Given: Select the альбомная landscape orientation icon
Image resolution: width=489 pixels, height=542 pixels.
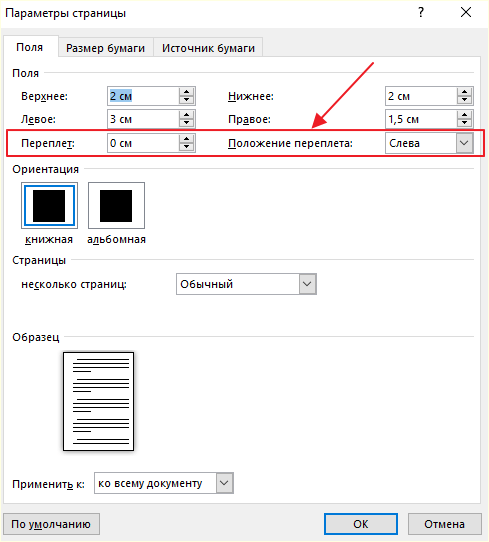Looking at the screenshot, I should tap(116, 206).
